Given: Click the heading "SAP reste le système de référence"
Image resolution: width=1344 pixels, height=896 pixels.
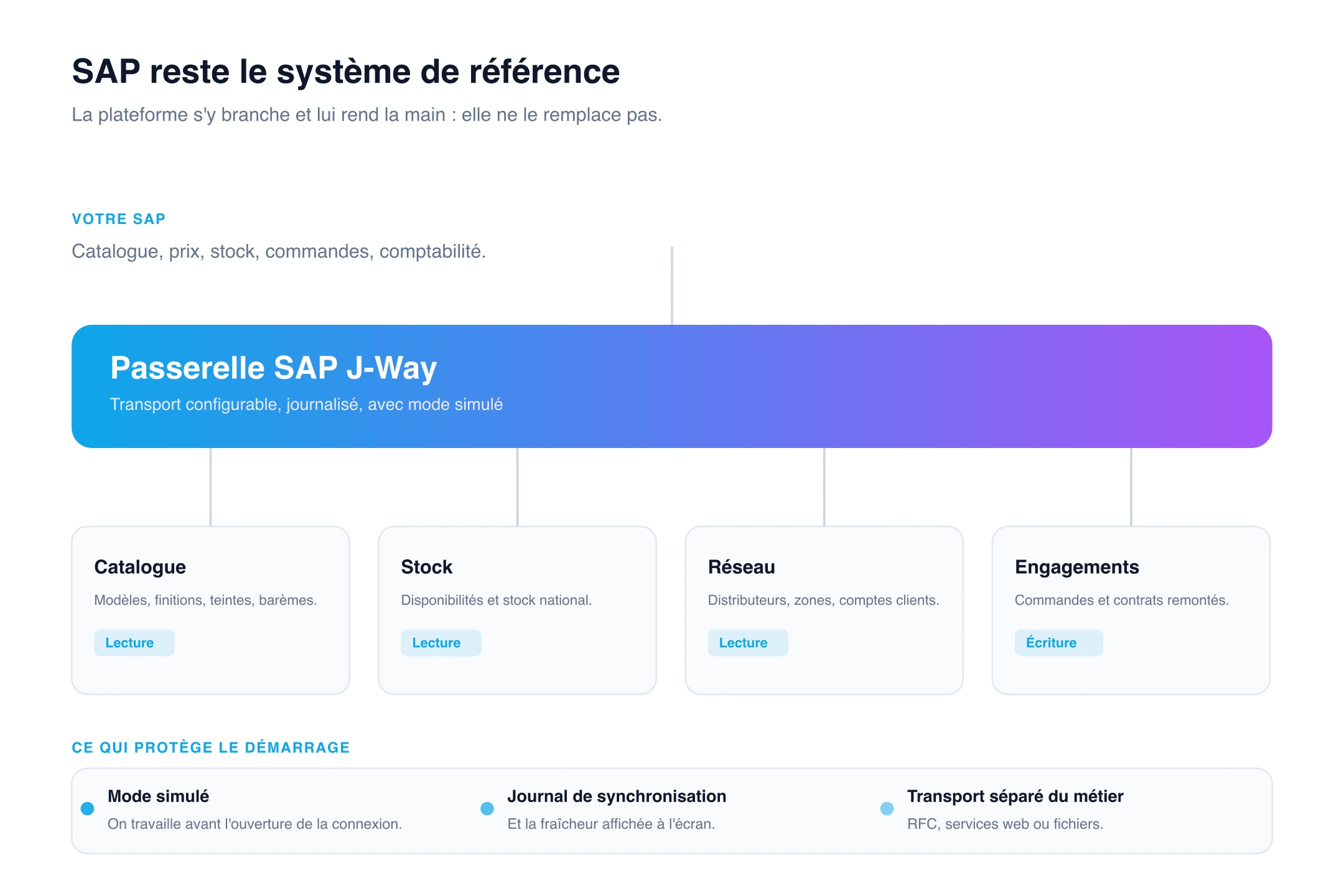Looking at the screenshot, I should [346, 72].
